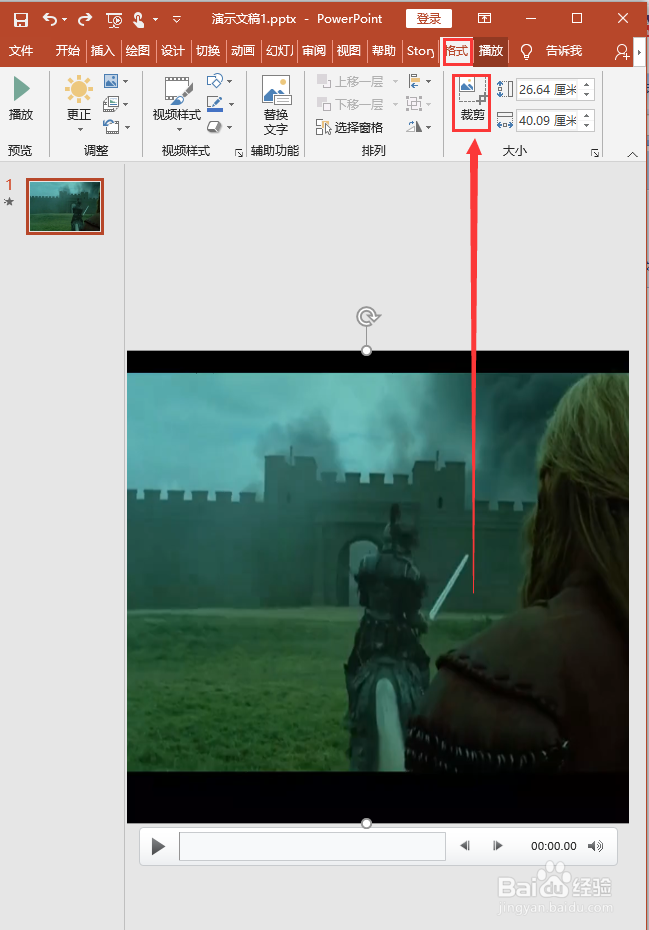Switch to the 动画 tab

[243, 51]
